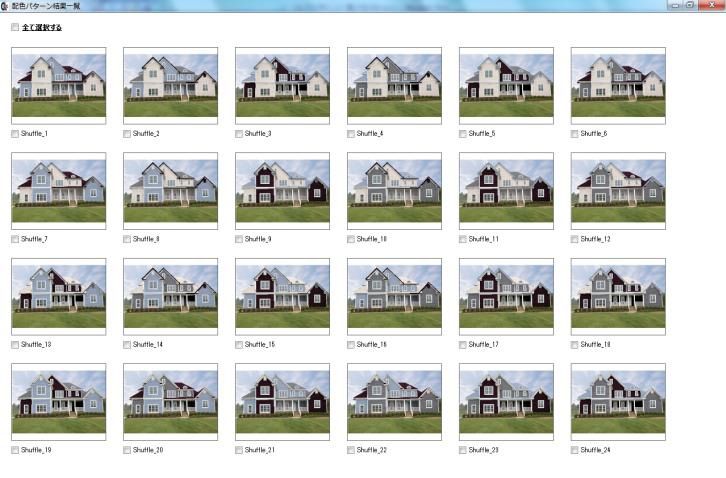Pick the Shuffle_8 color pattern image

click(x=170, y=191)
